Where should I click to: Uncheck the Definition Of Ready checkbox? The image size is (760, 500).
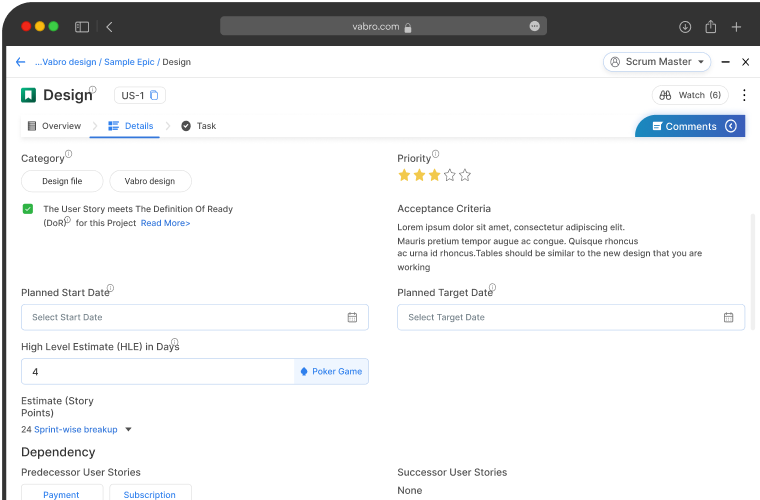tap(28, 209)
